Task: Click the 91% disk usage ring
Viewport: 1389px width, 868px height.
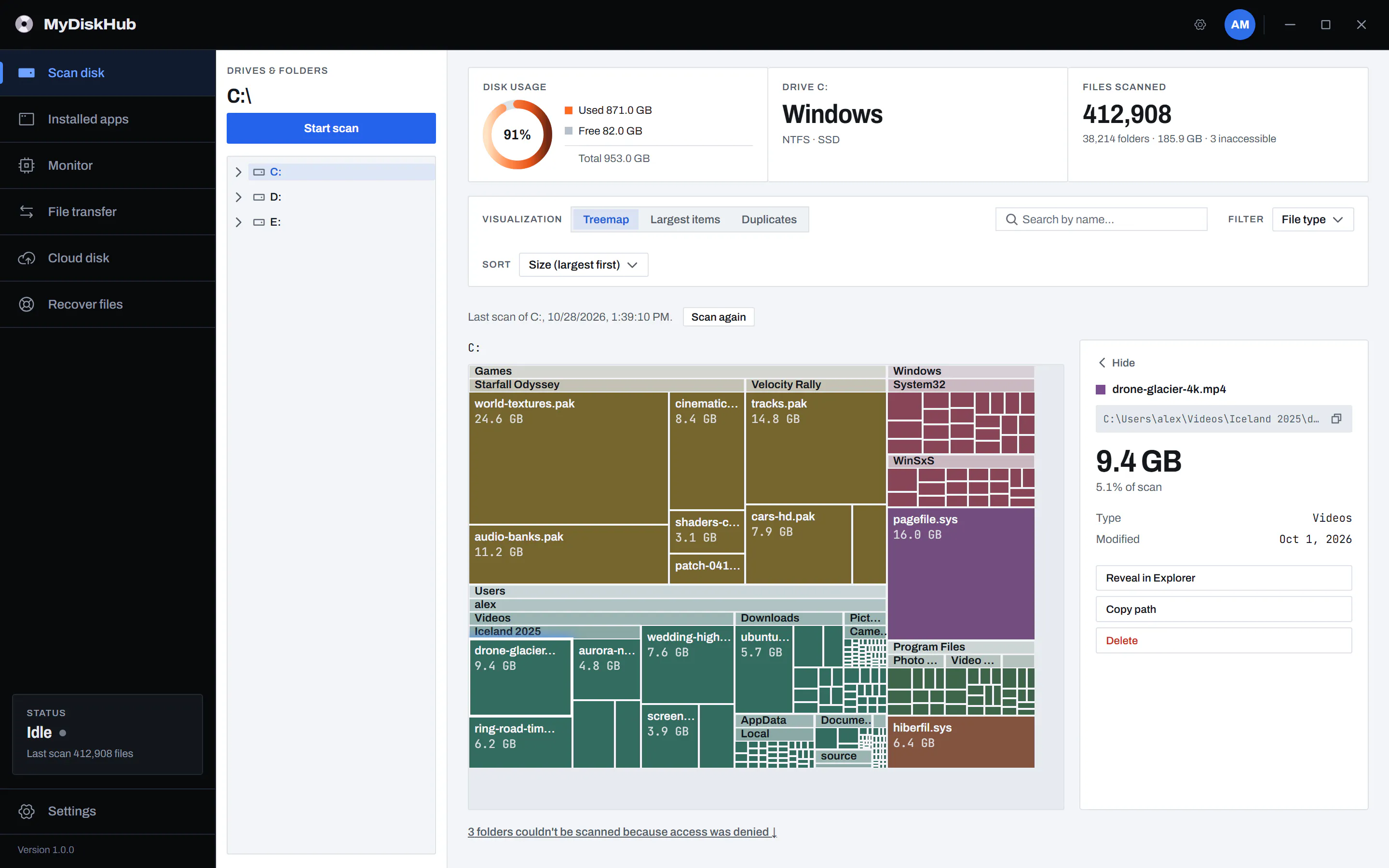Action: [517, 135]
